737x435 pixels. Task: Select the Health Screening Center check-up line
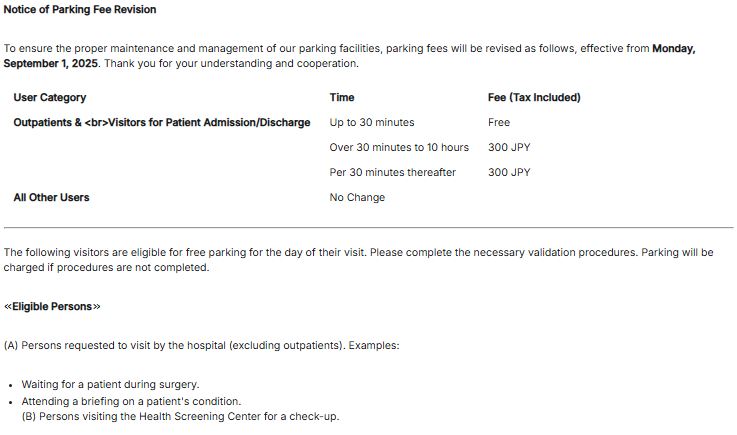tap(180, 416)
